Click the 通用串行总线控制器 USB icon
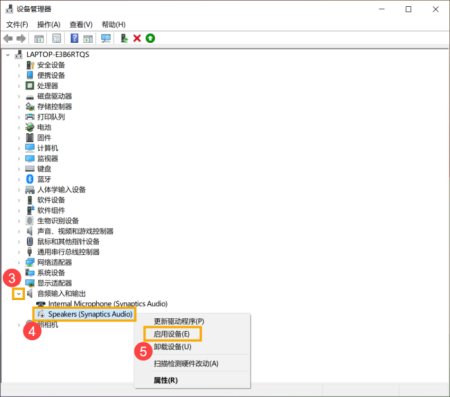The image size is (450, 397). click(30, 252)
